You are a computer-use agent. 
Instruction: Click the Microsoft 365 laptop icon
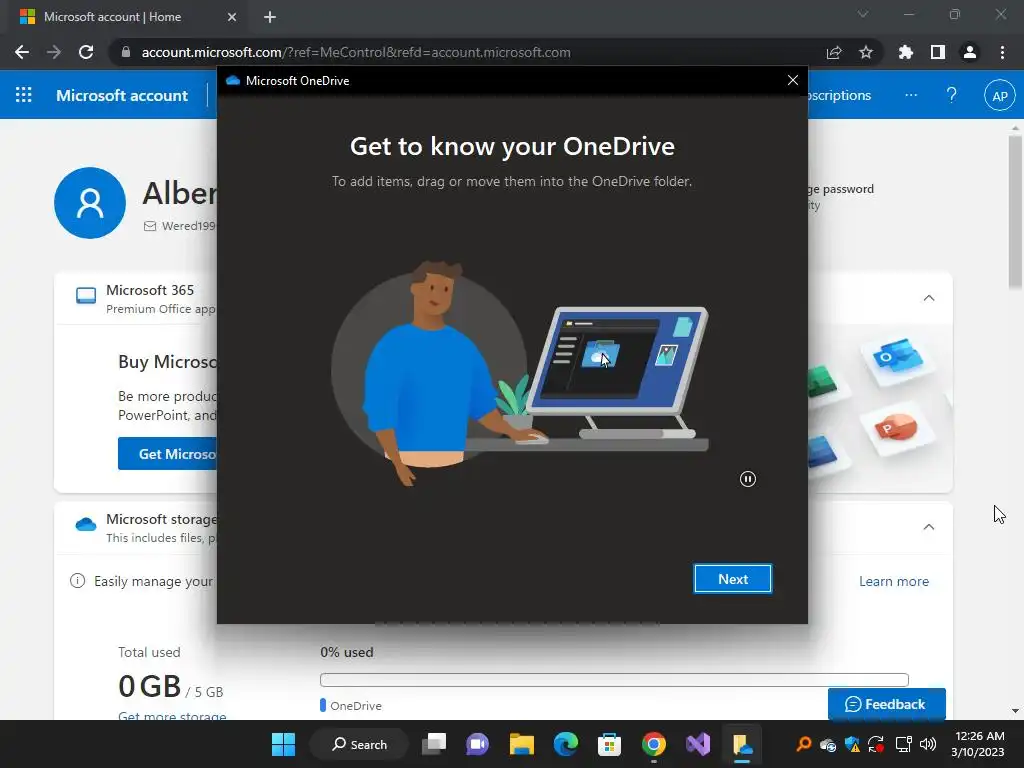[86, 296]
